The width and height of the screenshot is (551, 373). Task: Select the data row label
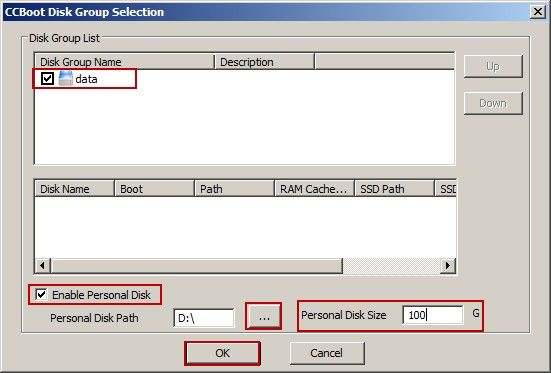tap(86, 79)
